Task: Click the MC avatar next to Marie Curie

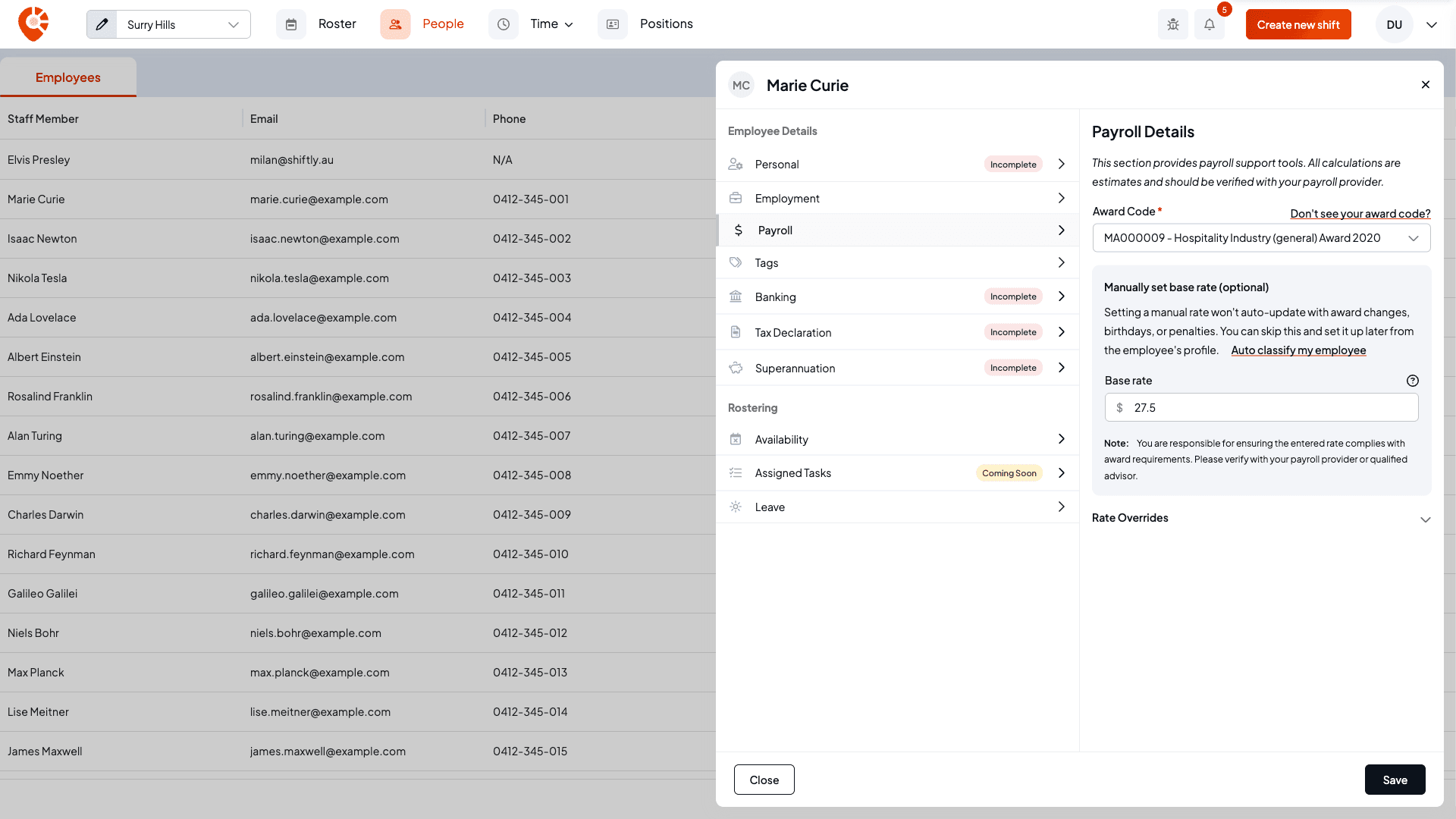Action: 741,86
